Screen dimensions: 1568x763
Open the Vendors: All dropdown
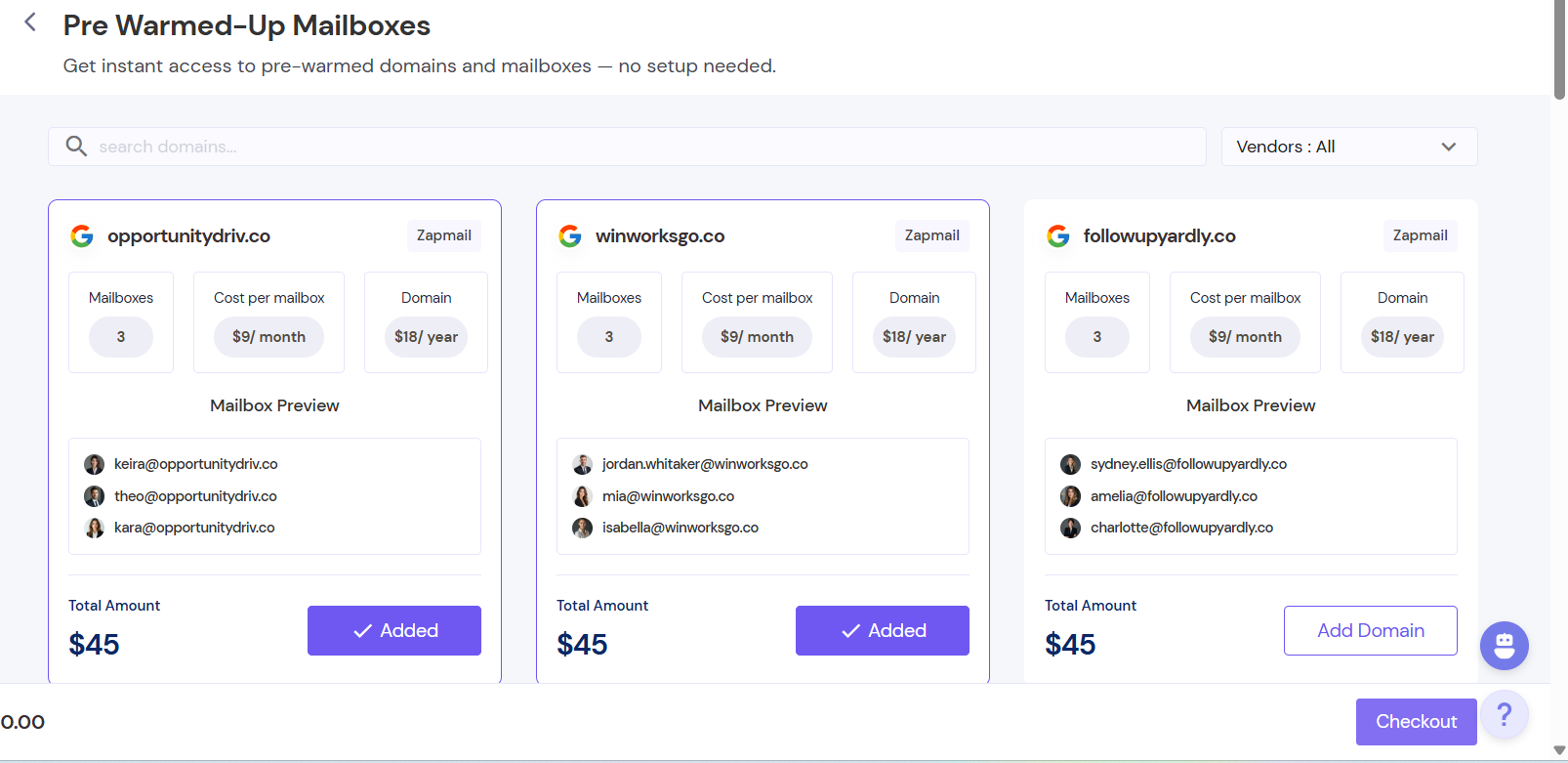(1347, 147)
